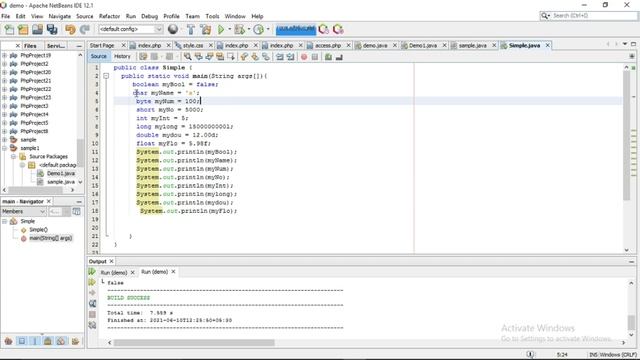Click the Find Previous Occurrence icon
This screenshot has height=360, width=640.
tap(198, 57)
